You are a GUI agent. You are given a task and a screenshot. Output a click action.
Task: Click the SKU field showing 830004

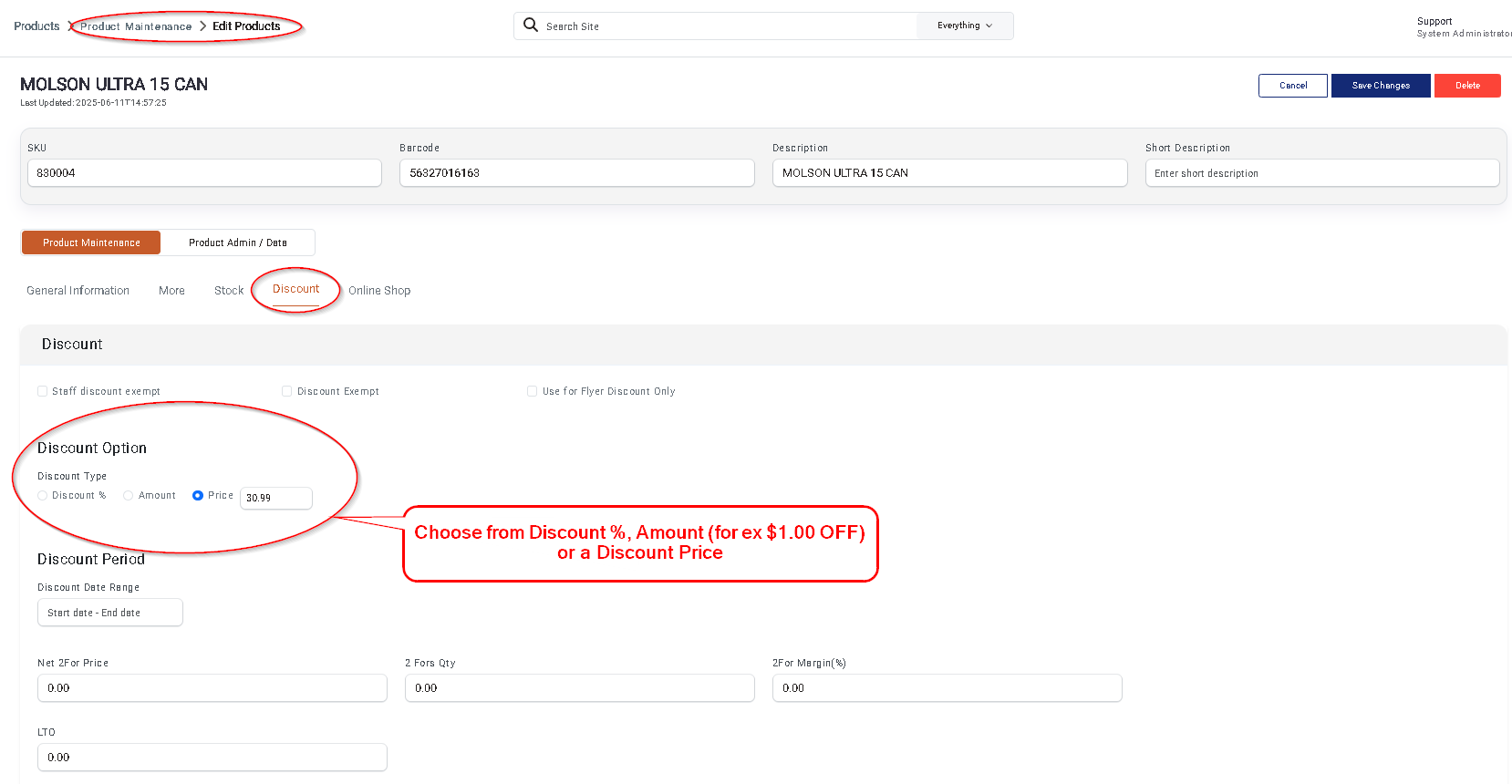coord(204,173)
